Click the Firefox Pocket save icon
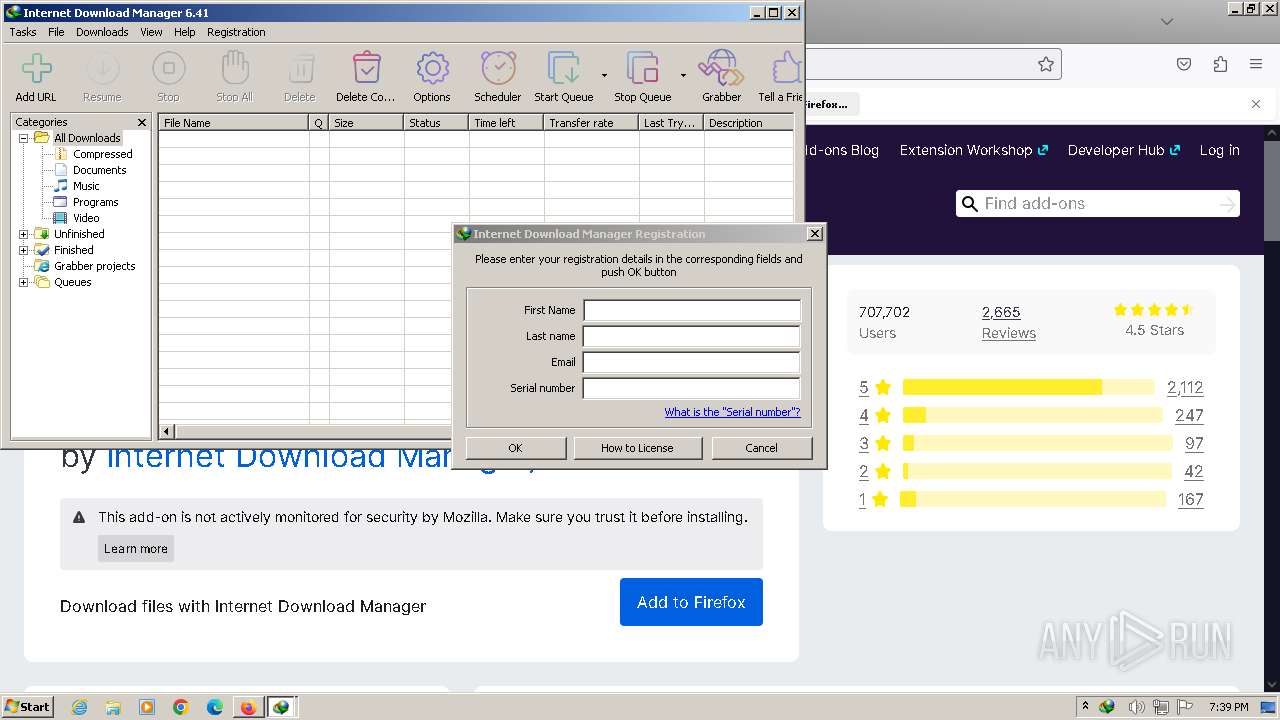Viewport: 1280px width, 720px height. pos(1184,64)
